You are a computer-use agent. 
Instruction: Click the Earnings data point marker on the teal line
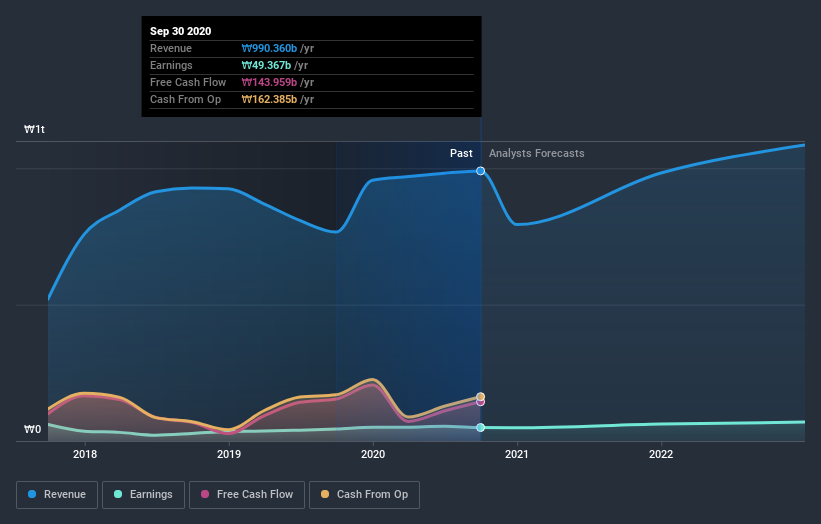click(x=480, y=428)
